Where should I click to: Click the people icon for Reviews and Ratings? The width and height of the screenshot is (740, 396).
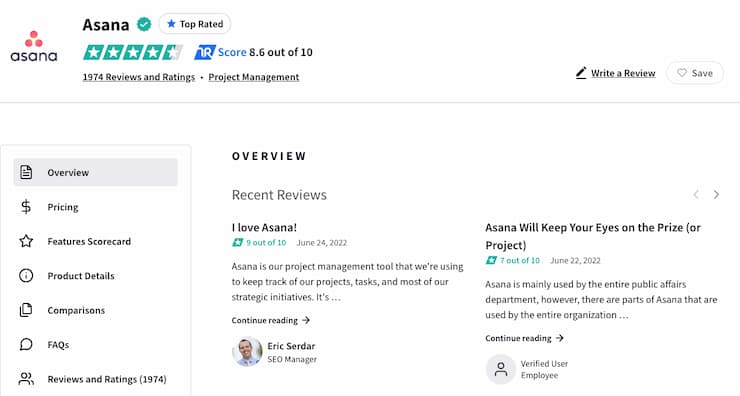26,379
